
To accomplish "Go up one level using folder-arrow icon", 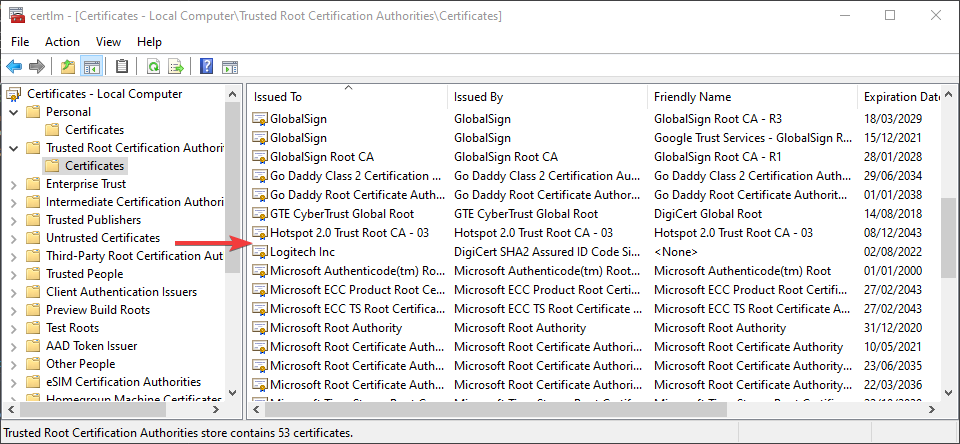I will coord(68,66).
